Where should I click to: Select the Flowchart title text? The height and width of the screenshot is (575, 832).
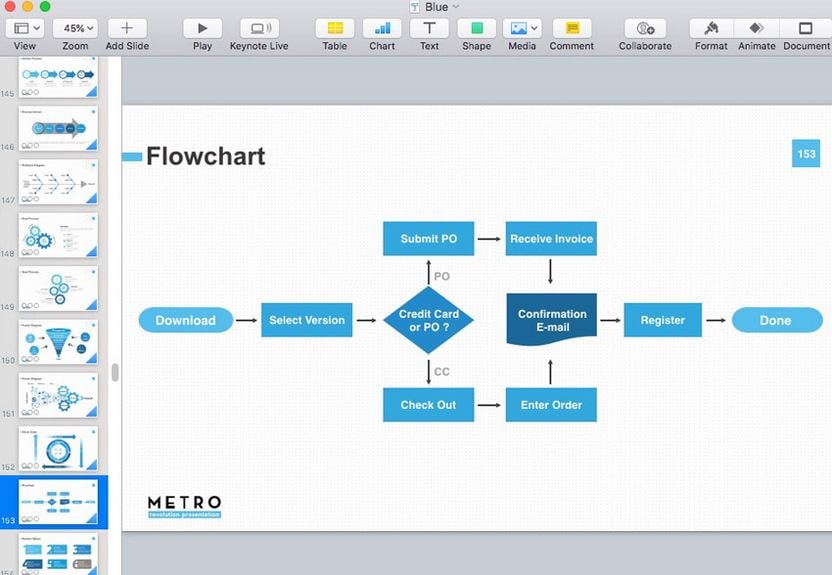(x=205, y=156)
